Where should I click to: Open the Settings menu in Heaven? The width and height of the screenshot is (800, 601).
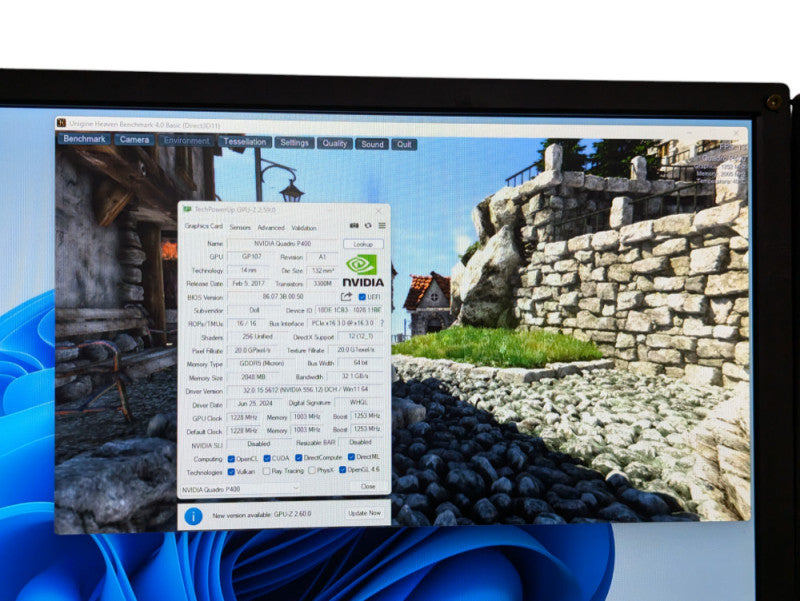click(x=294, y=142)
